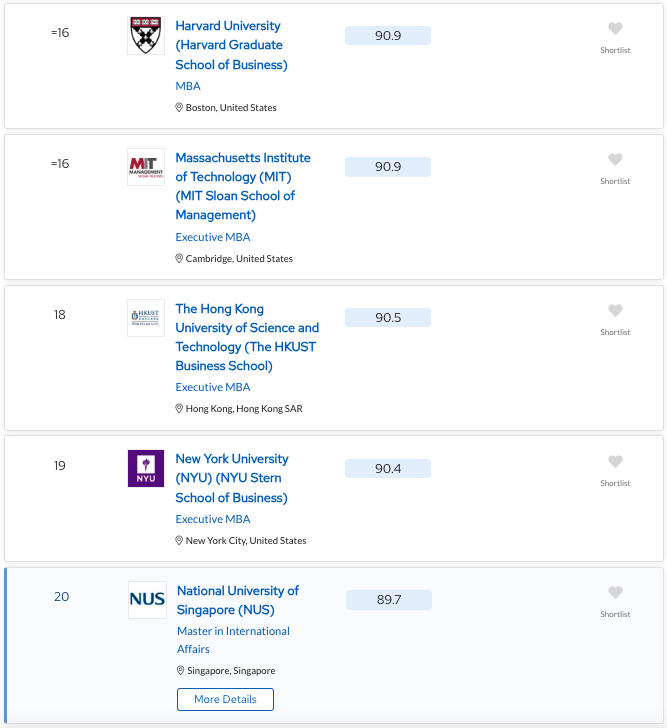Toggle shortlist heart for MIT Sloan
667x728 pixels.
coord(615,160)
